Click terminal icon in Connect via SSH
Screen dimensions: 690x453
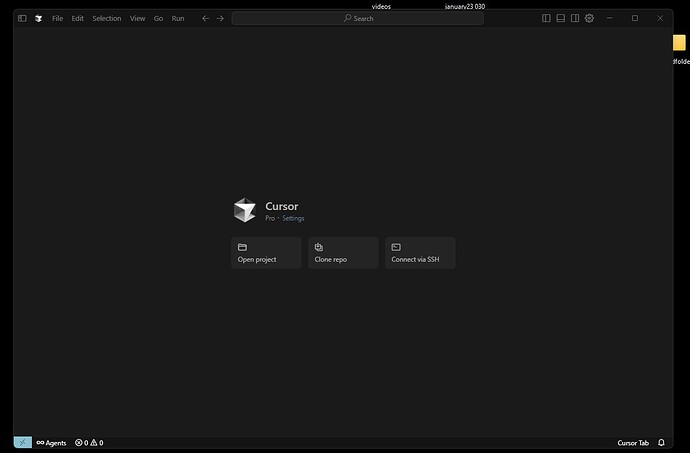[x=396, y=247]
